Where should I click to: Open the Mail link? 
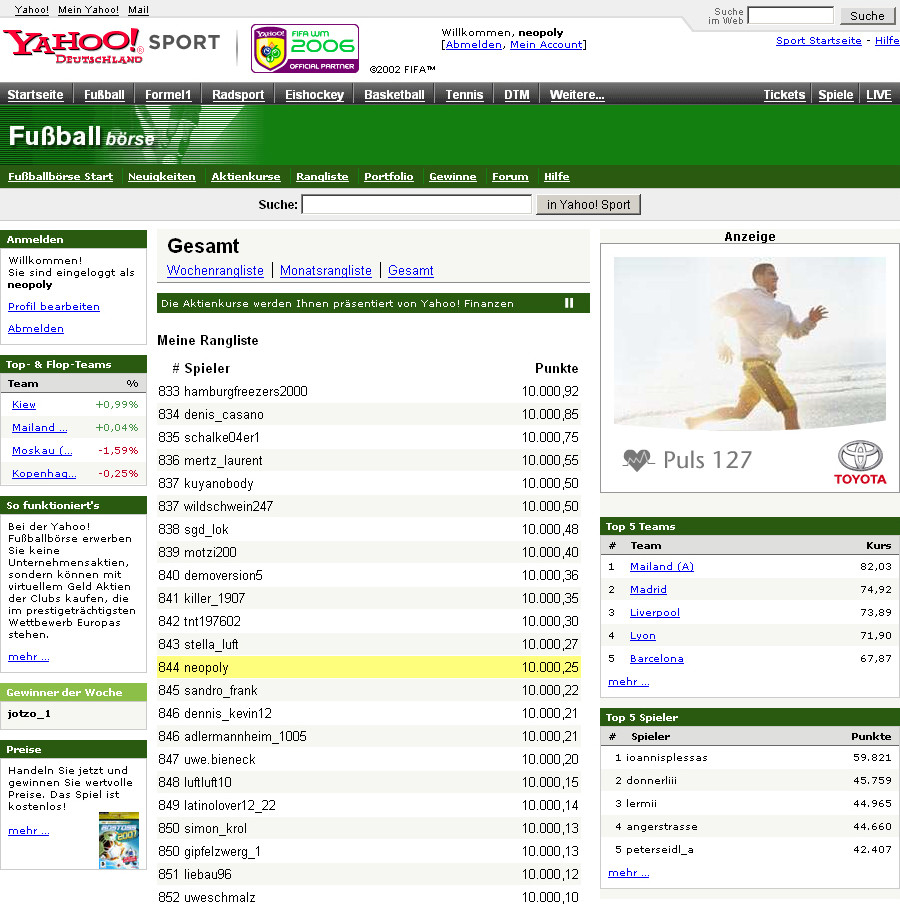click(x=138, y=10)
